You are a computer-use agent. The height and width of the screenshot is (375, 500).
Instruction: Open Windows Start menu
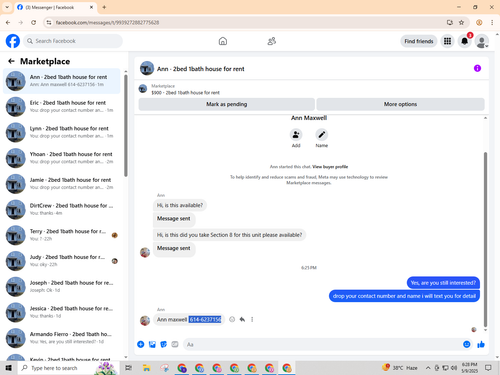8,368
